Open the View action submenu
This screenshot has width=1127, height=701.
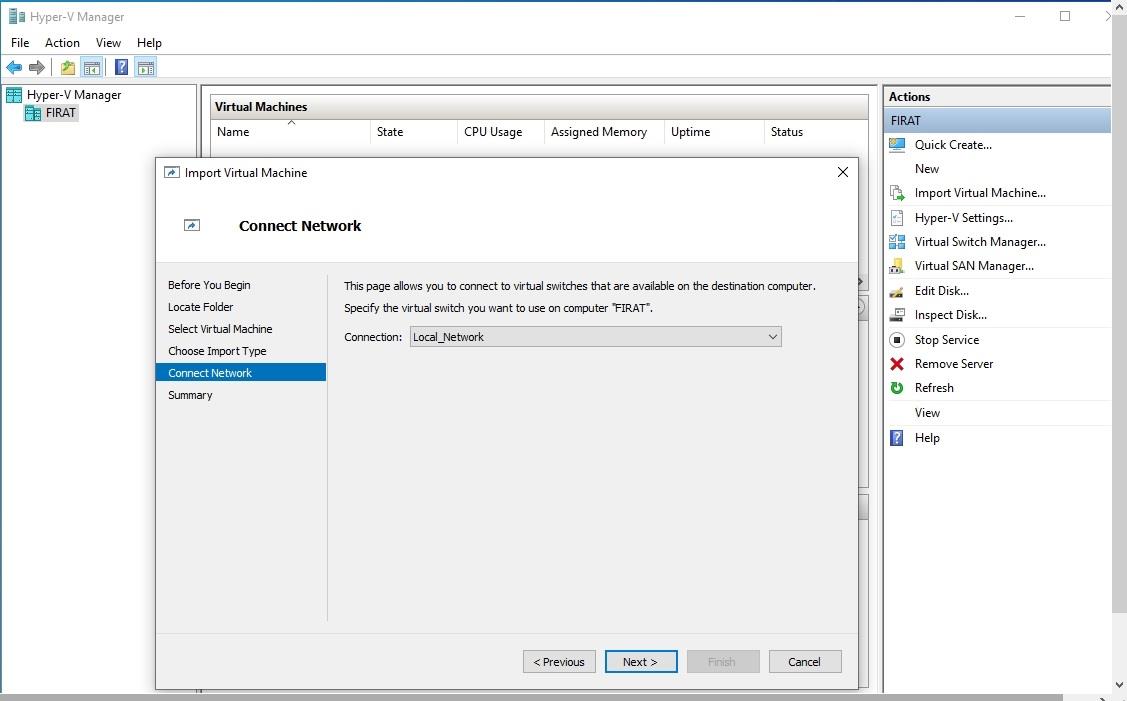(x=927, y=413)
